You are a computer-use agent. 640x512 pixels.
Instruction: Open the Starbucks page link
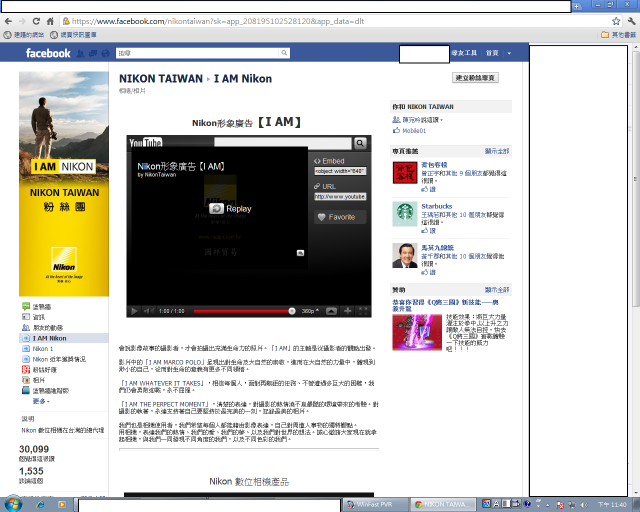point(437,206)
